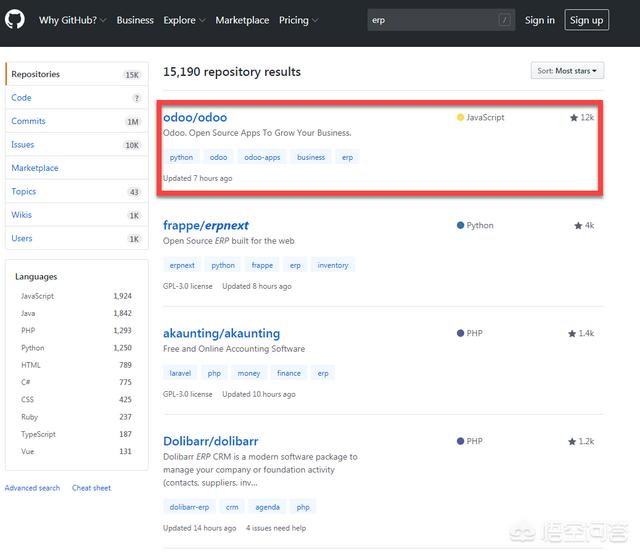Open Business in the top navigation
This screenshot has width=640, height=554.
coord(135,20)
